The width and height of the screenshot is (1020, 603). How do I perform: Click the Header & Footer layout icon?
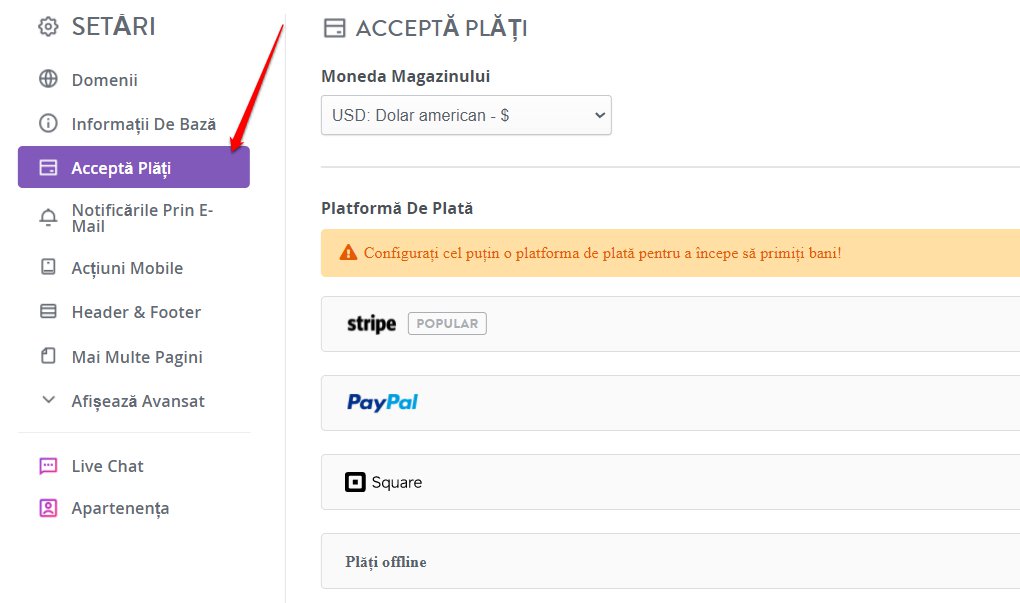coord(48,311)
